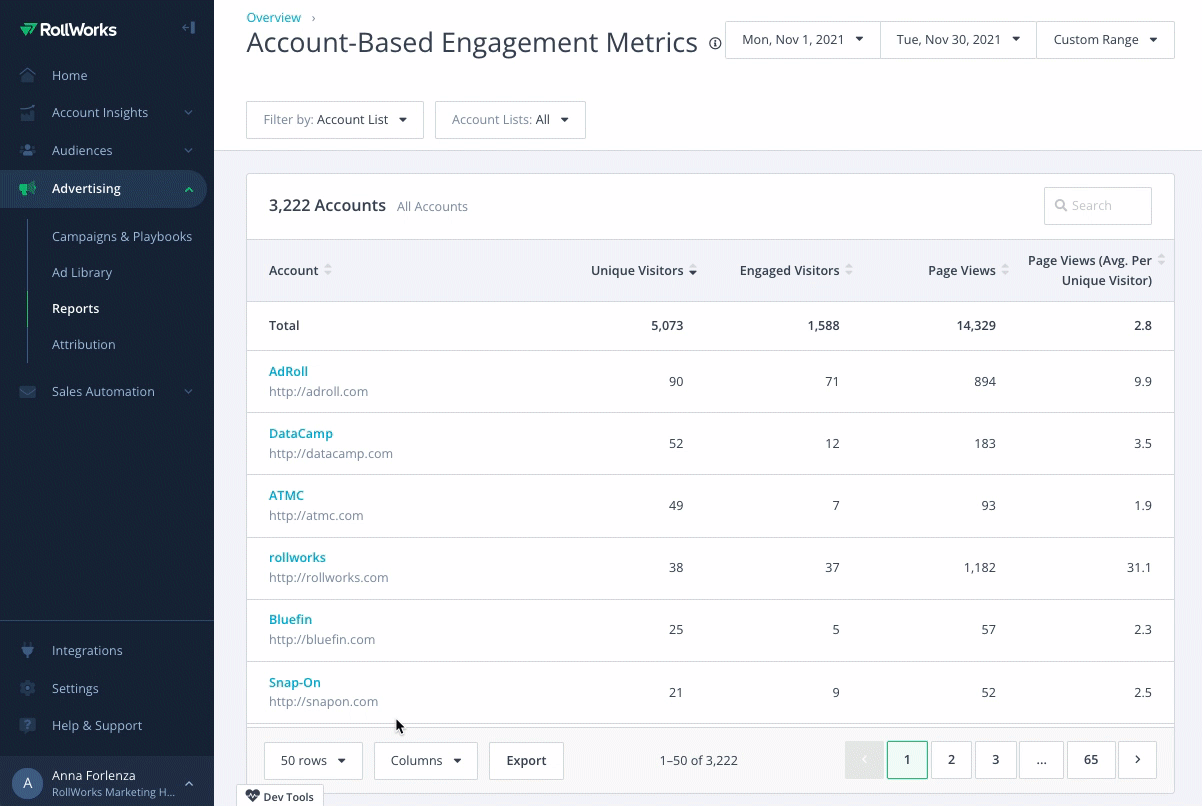Click the Dev Tools tab

pos(280,796)
